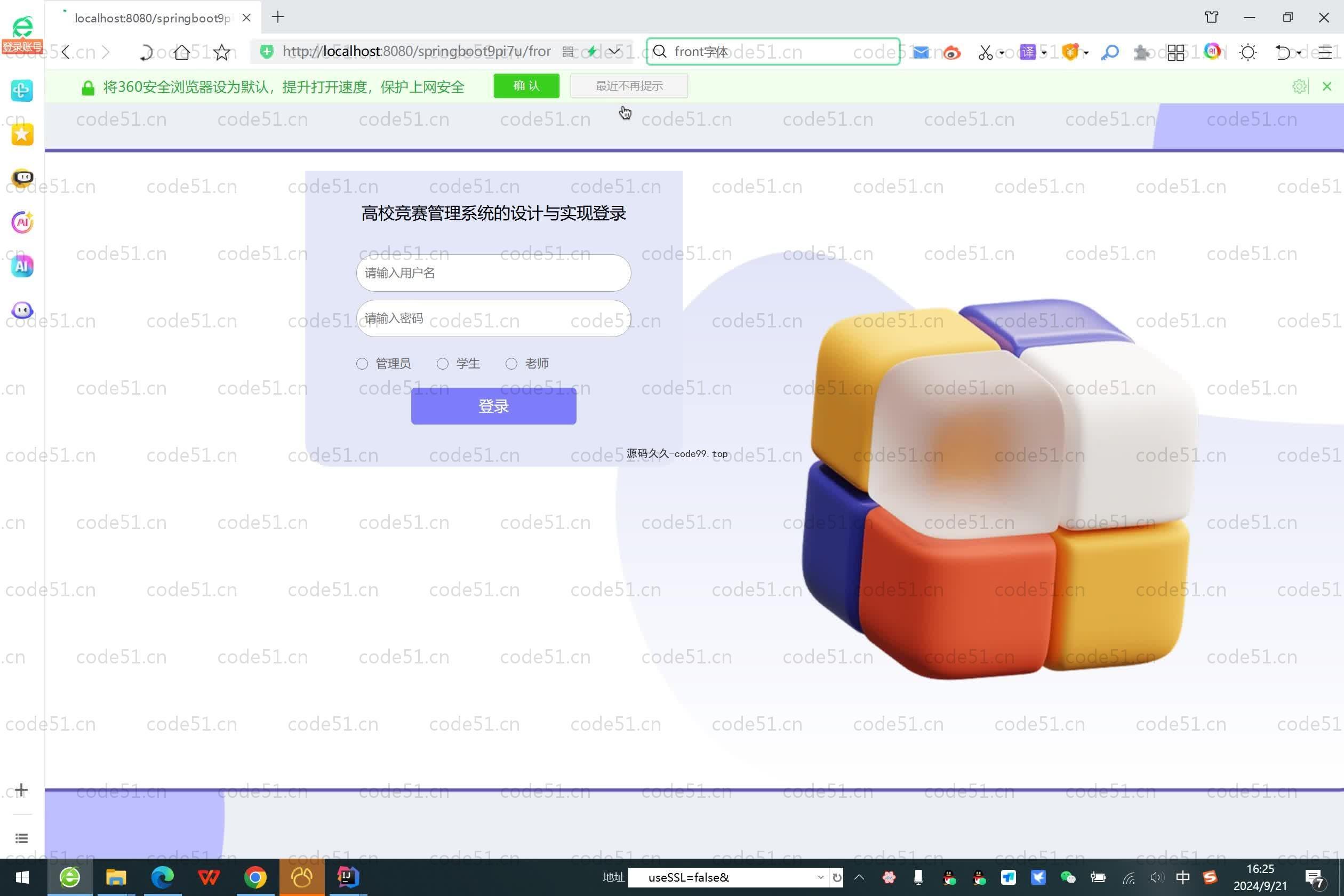Image resolution: width=1344 pixels, height=896 pixels.
Task: Show the page QR code icon
Action: (567, 52)
